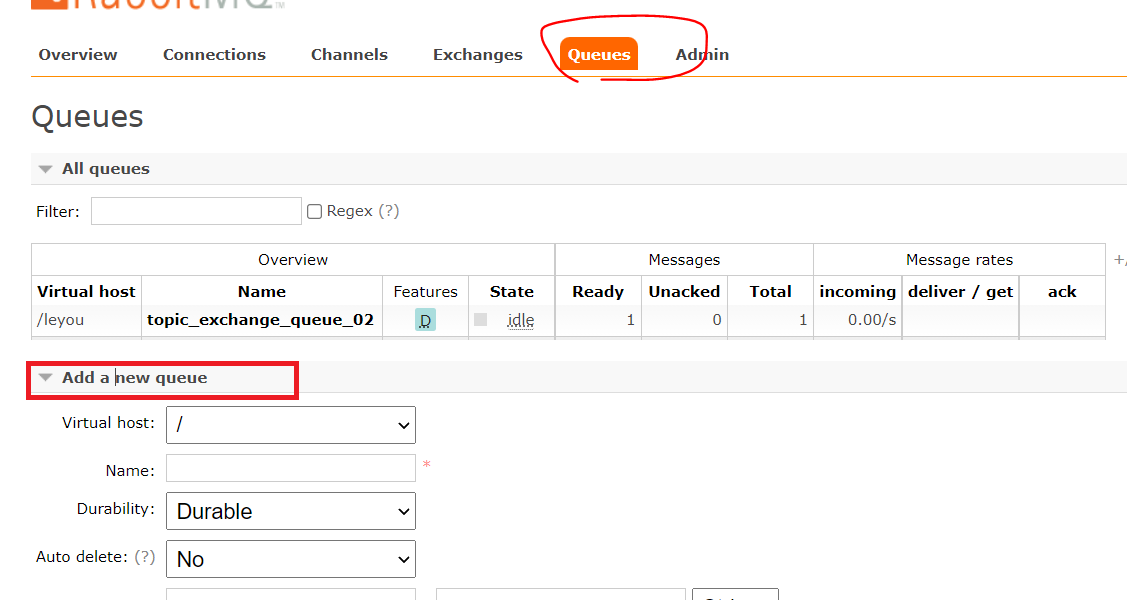The height and width of the screenshot is (600, 1127).
Task: Collapse the All queues section
Action: (106, 169)
